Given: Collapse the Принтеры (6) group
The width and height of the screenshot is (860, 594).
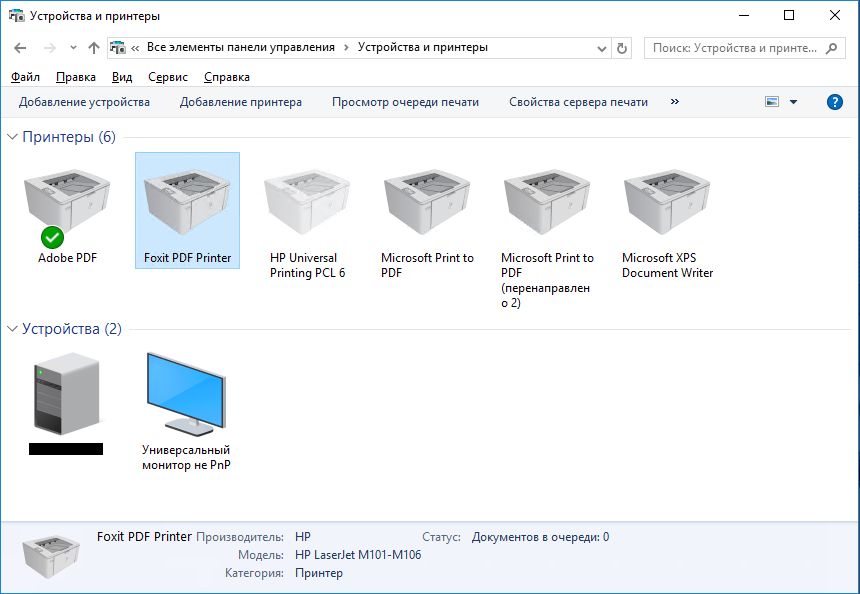Looking at the screenshot, I should 12,137.
